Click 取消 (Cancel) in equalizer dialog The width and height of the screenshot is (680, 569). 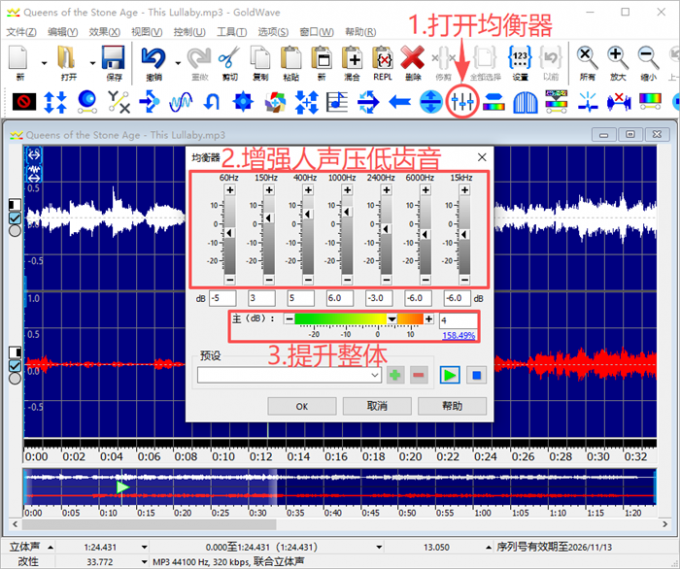[x=377, y=406]
